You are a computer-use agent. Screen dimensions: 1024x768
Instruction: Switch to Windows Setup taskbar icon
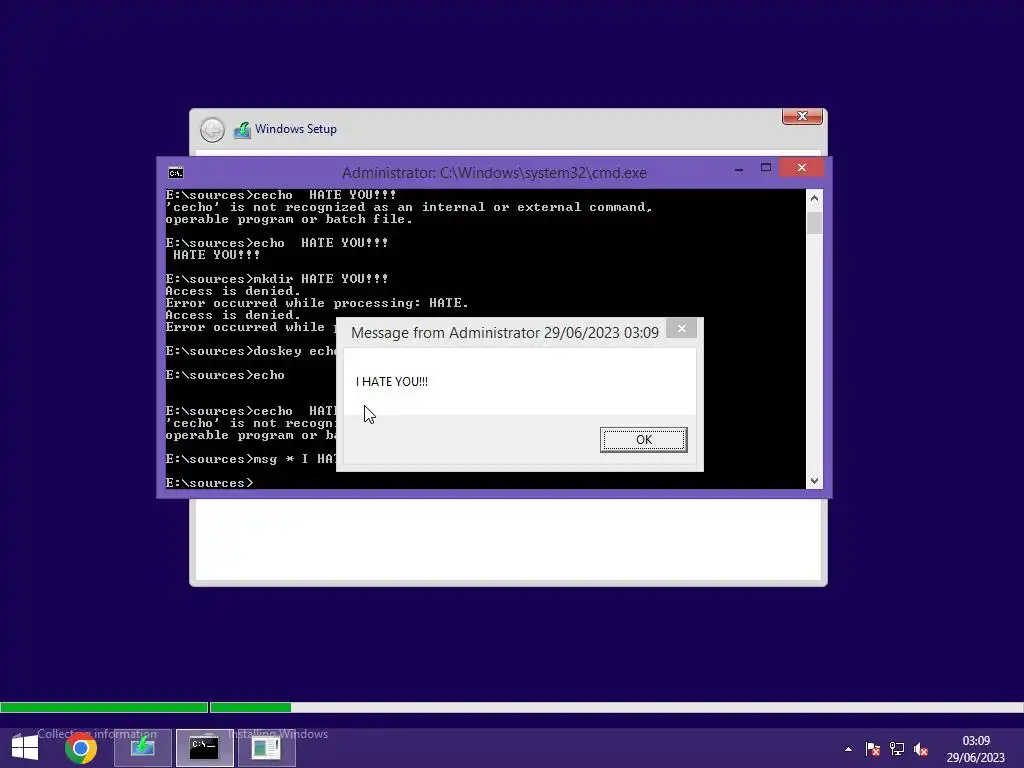pos(142,748)
